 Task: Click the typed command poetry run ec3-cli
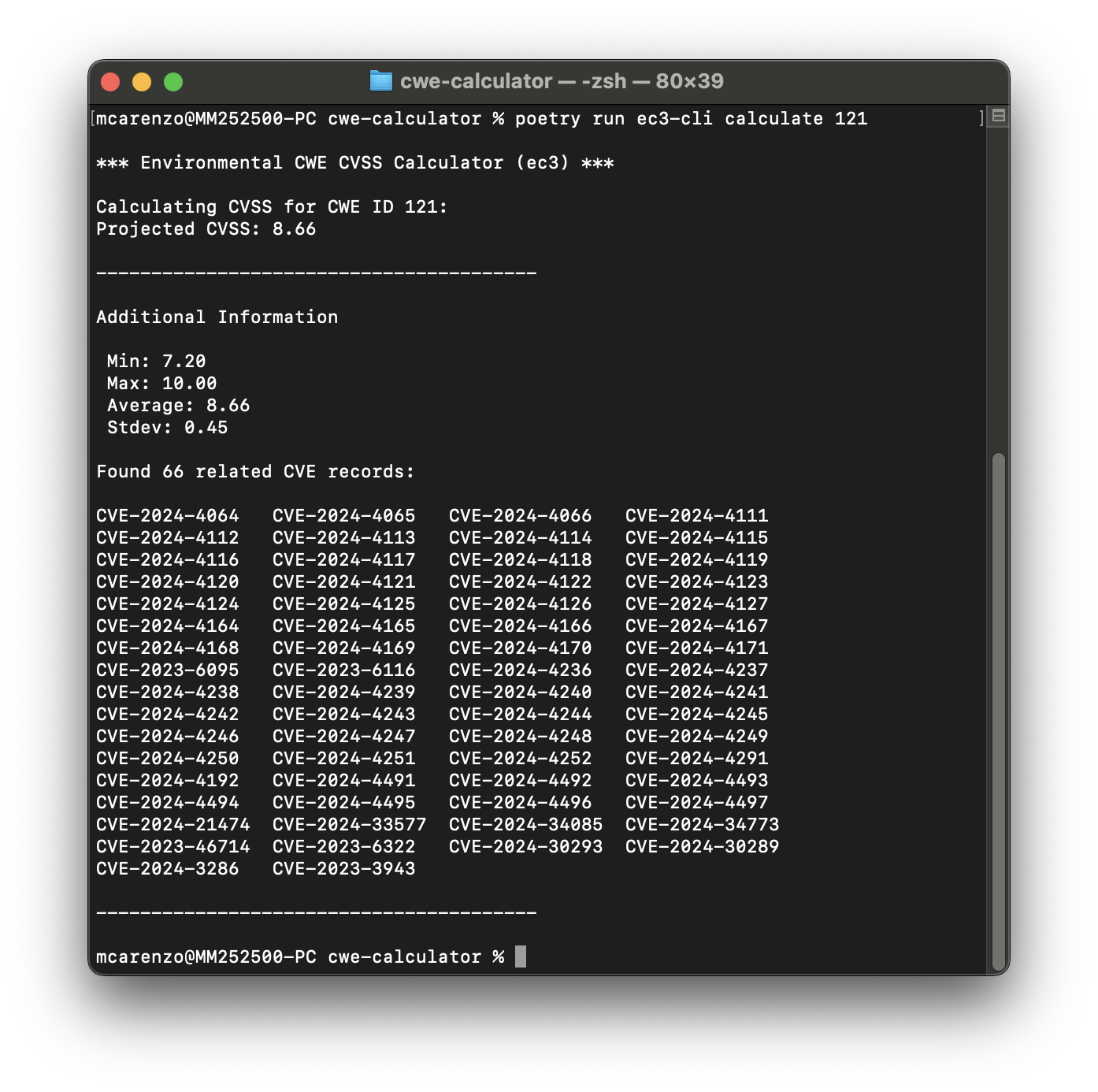coord(613,118)
